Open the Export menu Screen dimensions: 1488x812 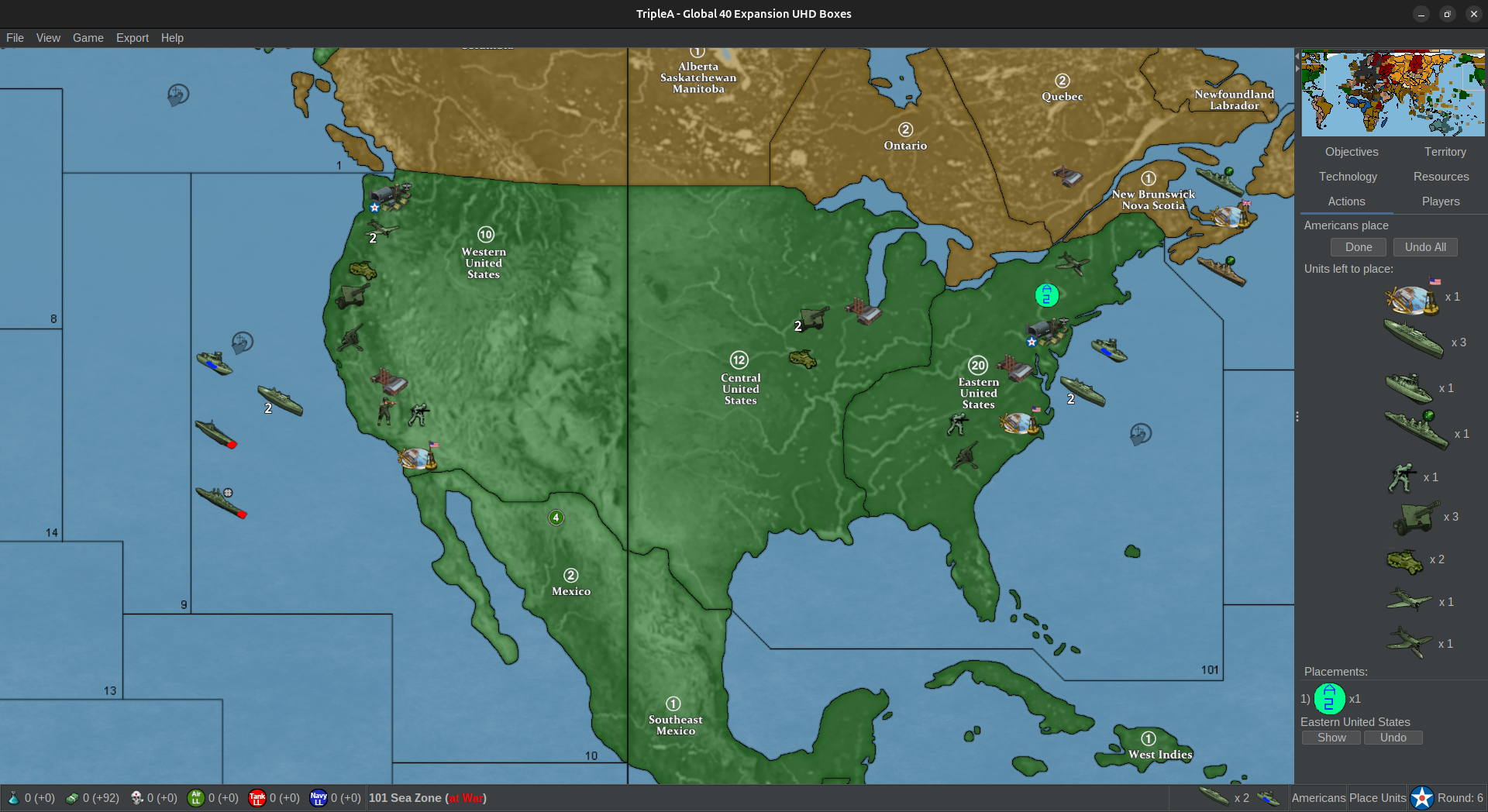133,38
